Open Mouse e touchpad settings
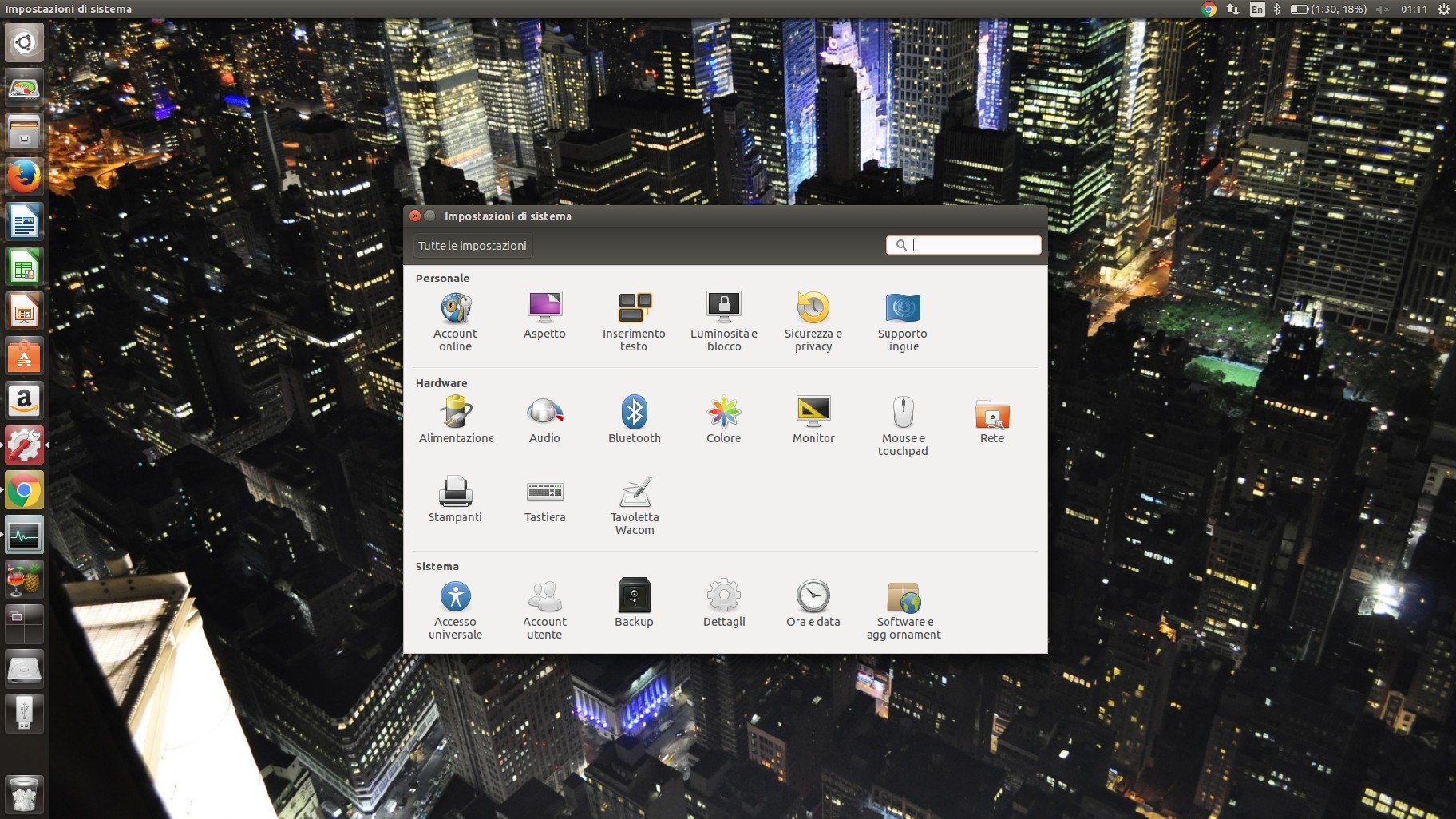The width and height of the screenshot is (1456, 819). click(902, 425)
